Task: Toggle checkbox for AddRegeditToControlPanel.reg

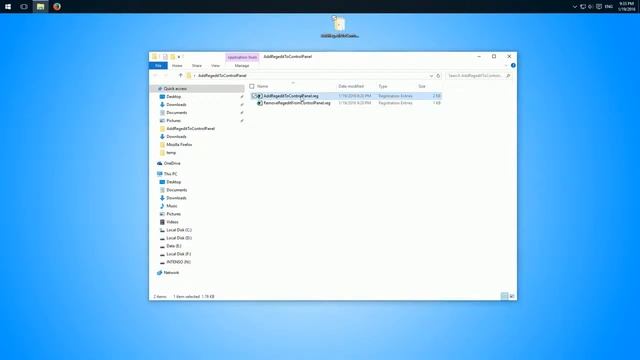Action: pos(253,96)
